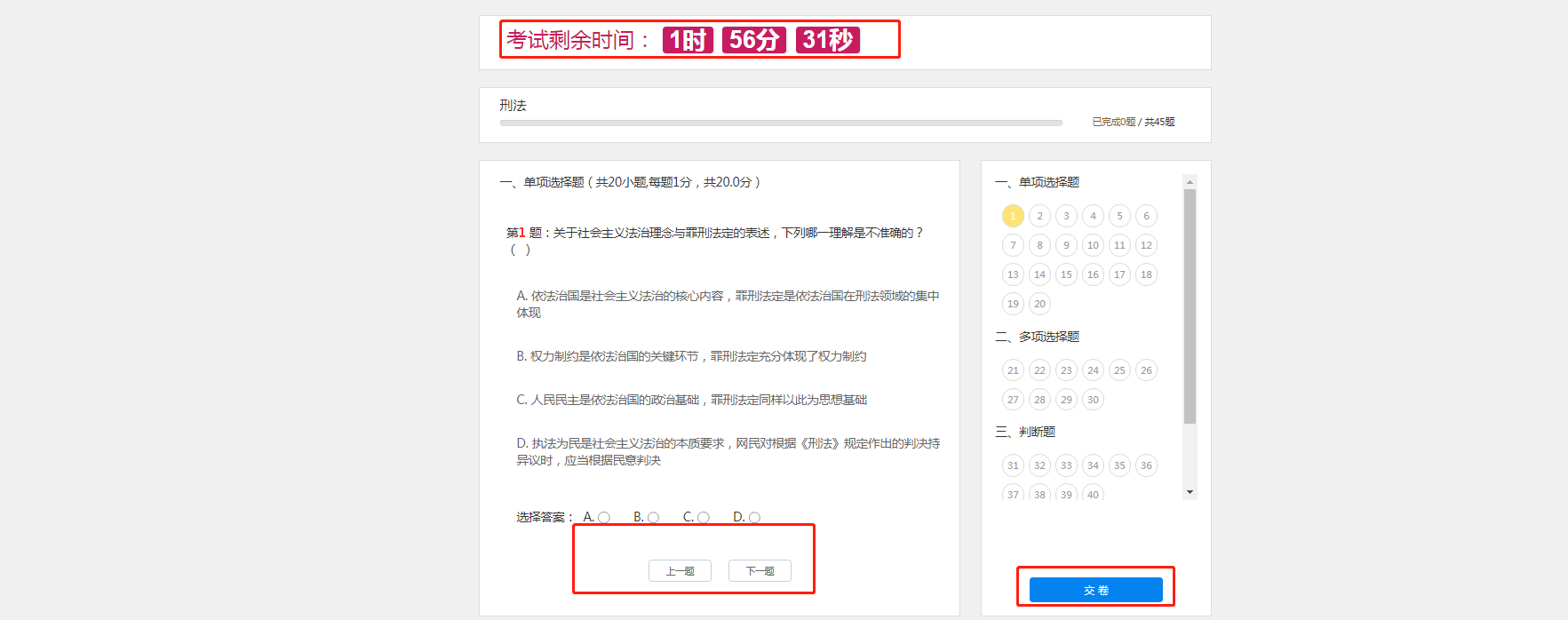
Task: Navigate to question 16
Action: [x=1093, y=274]
